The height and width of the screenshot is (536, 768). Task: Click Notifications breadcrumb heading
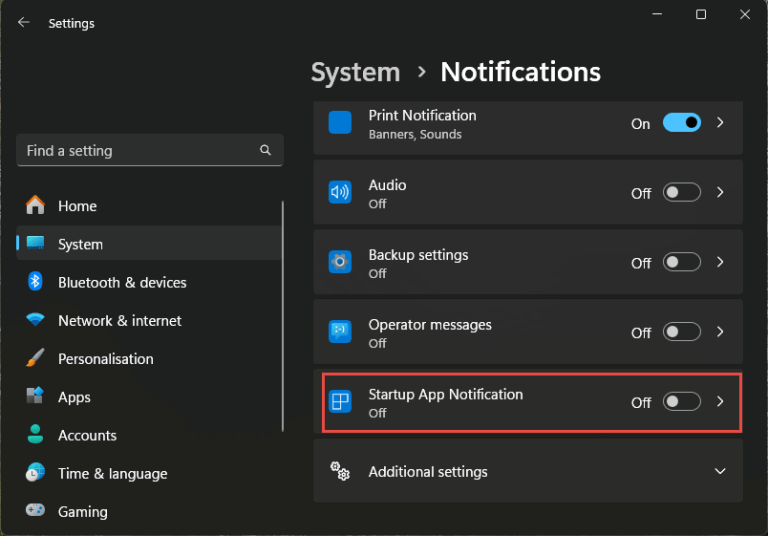coord(521,72)
